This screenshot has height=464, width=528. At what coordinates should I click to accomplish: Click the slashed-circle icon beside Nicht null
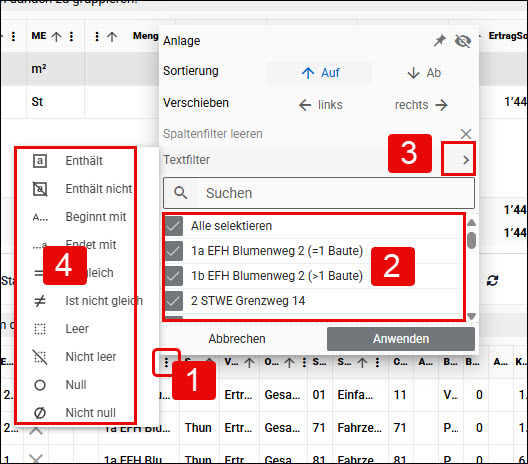40,412
